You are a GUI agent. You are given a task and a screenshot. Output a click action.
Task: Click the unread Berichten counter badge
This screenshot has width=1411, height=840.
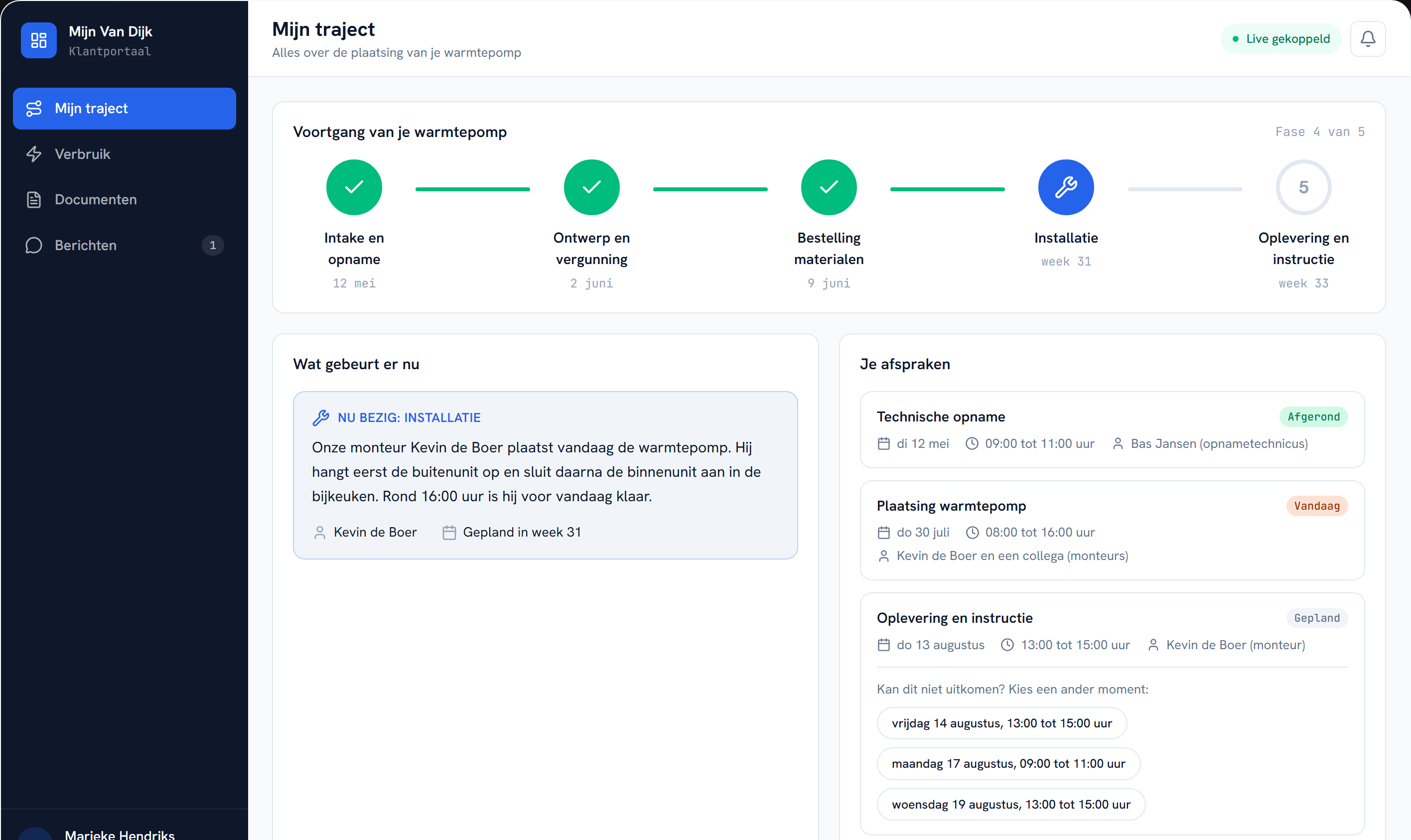[x=213, y=245]
